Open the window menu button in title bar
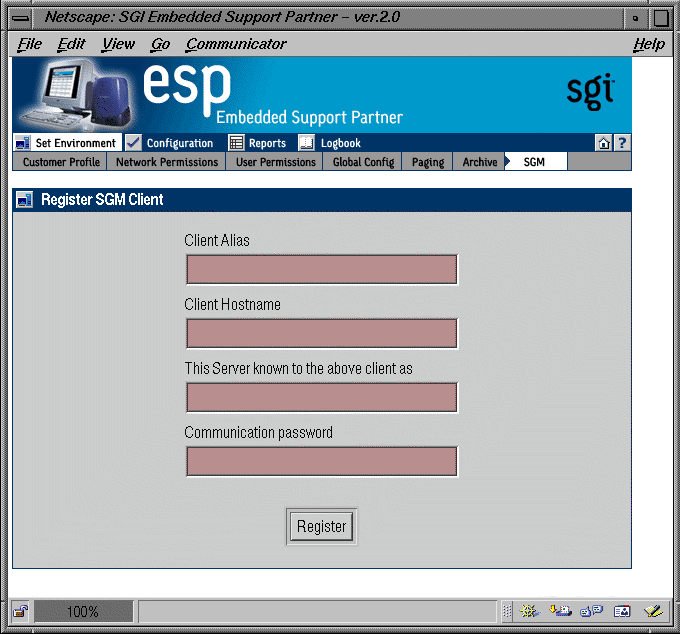 [x=21, y=18]
